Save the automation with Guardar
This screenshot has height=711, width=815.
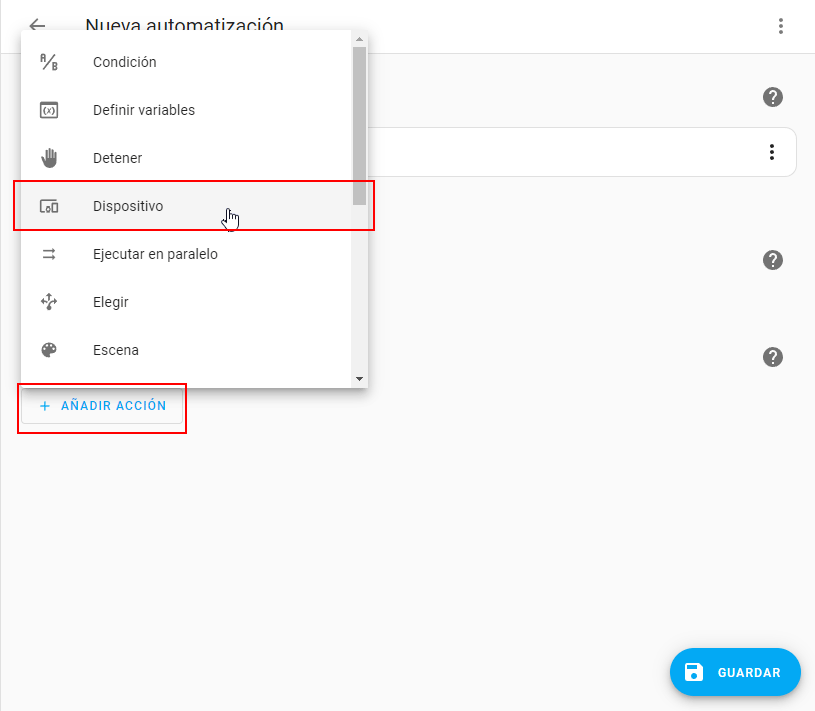pyautogui.click(x=735, y=673)
